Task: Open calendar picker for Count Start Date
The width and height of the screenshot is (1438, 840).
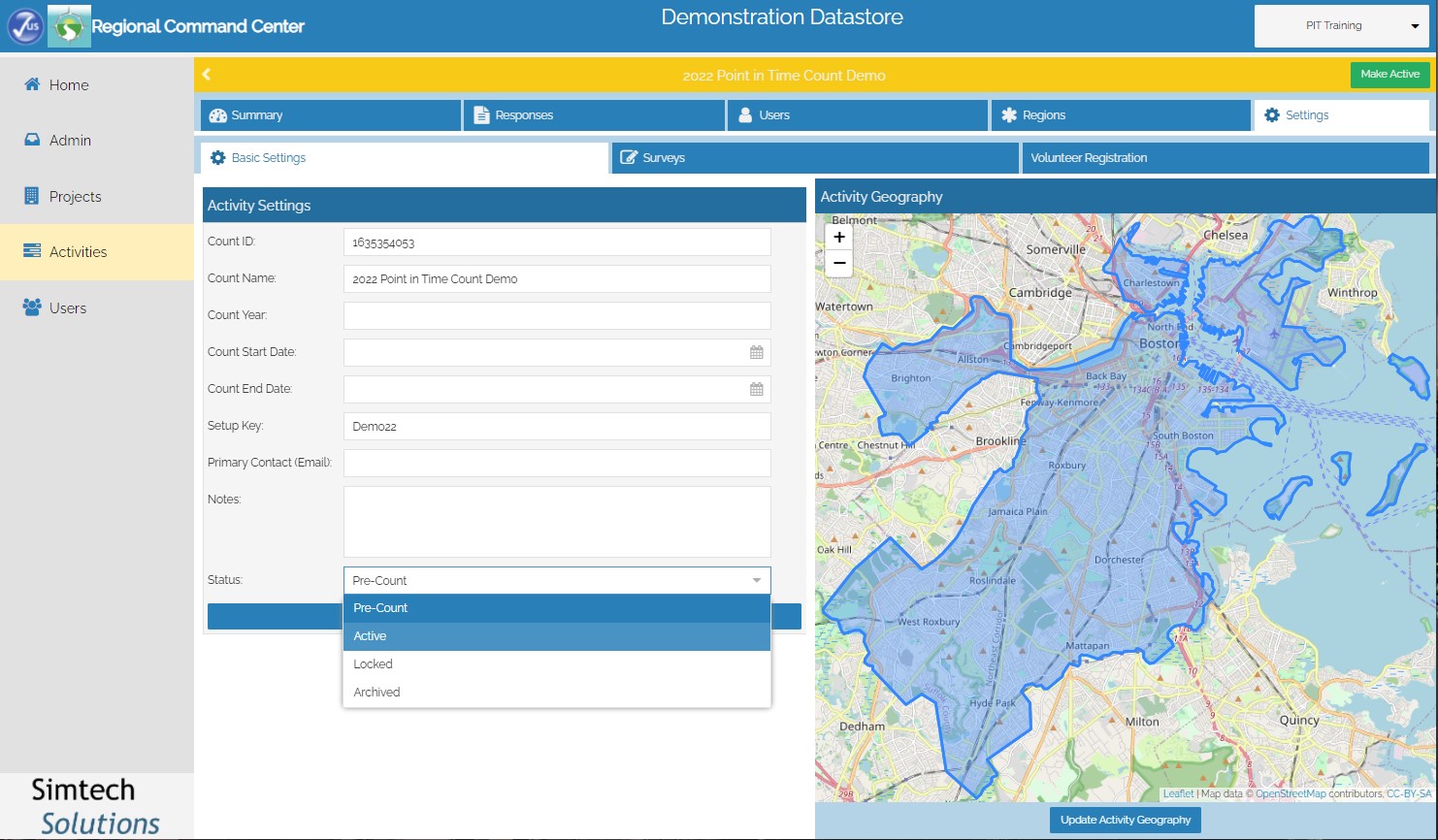Action: click(x=757, y=352)
